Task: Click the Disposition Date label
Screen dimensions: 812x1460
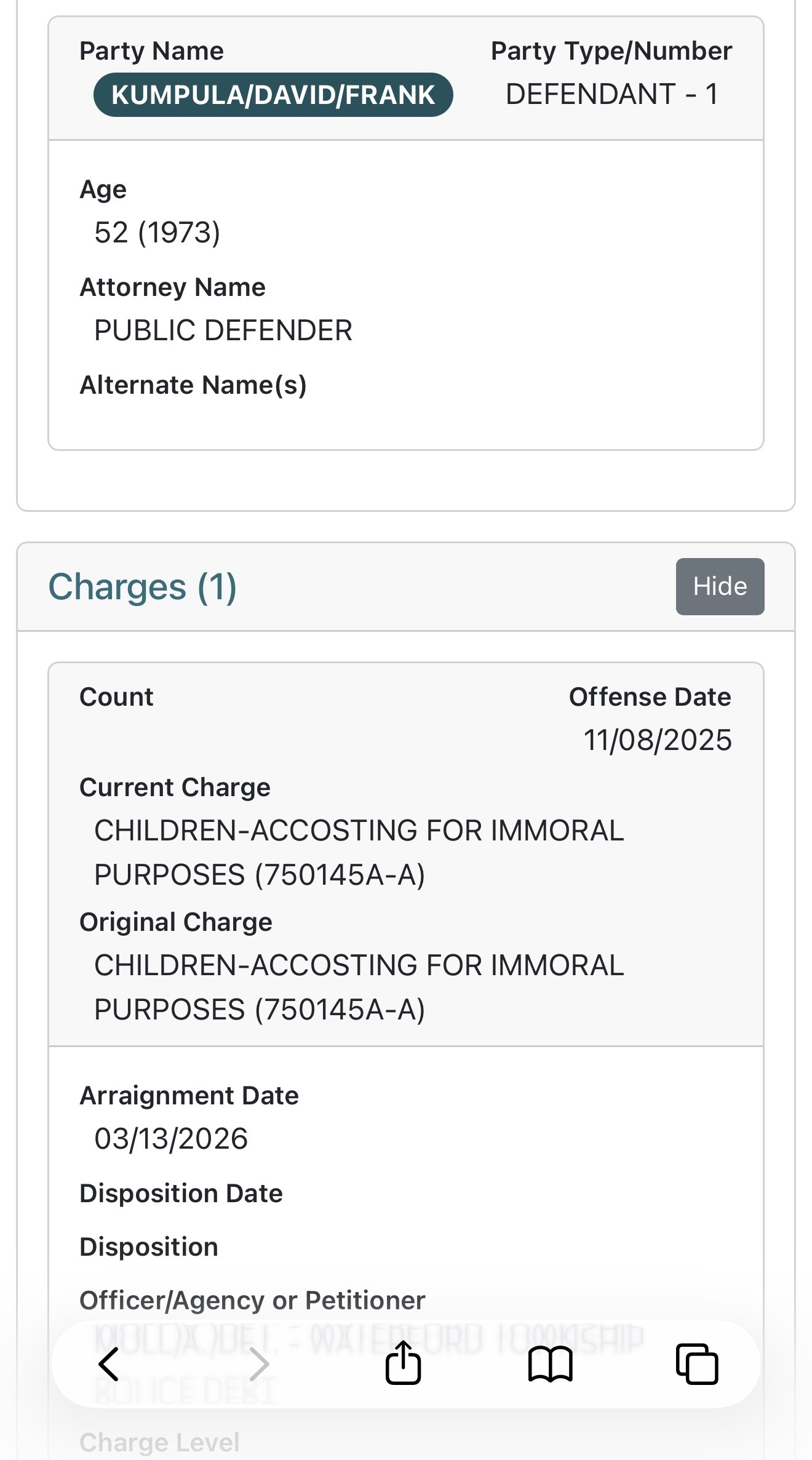Action: click(x=181, y=1193)
